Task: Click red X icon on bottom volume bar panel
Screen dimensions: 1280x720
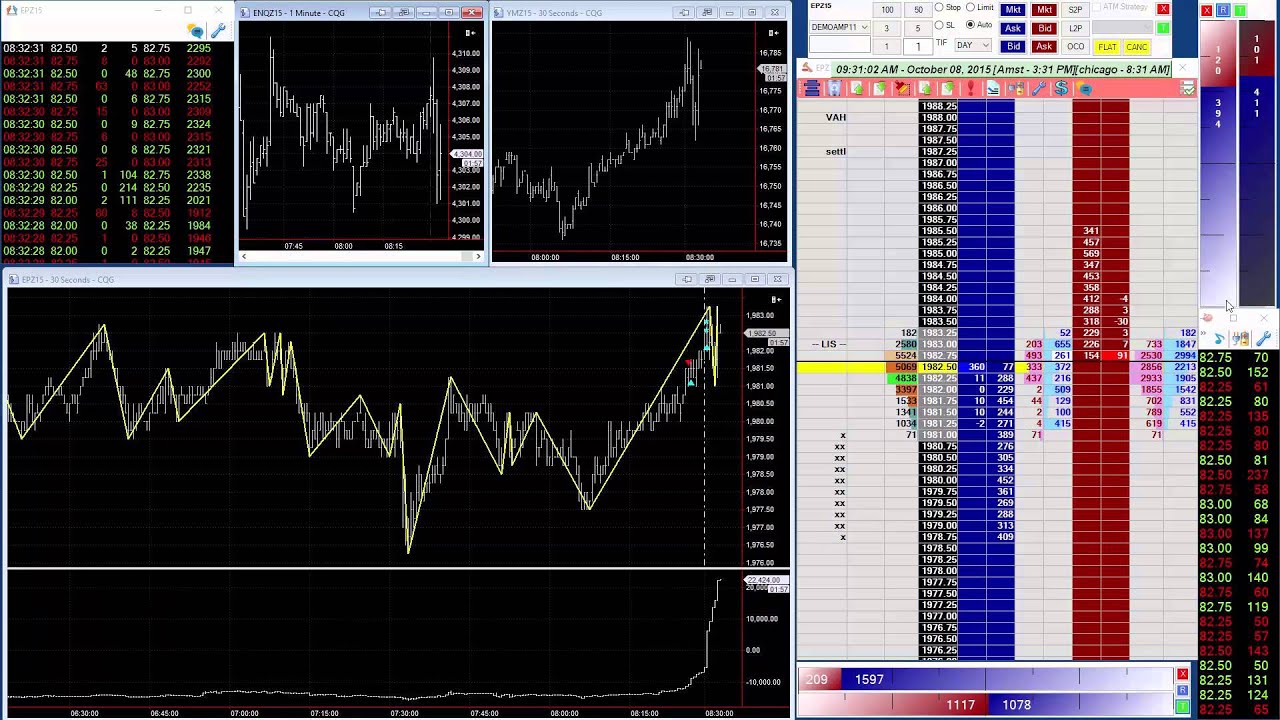Action: pyautogui.click(x=1183, y=674)
